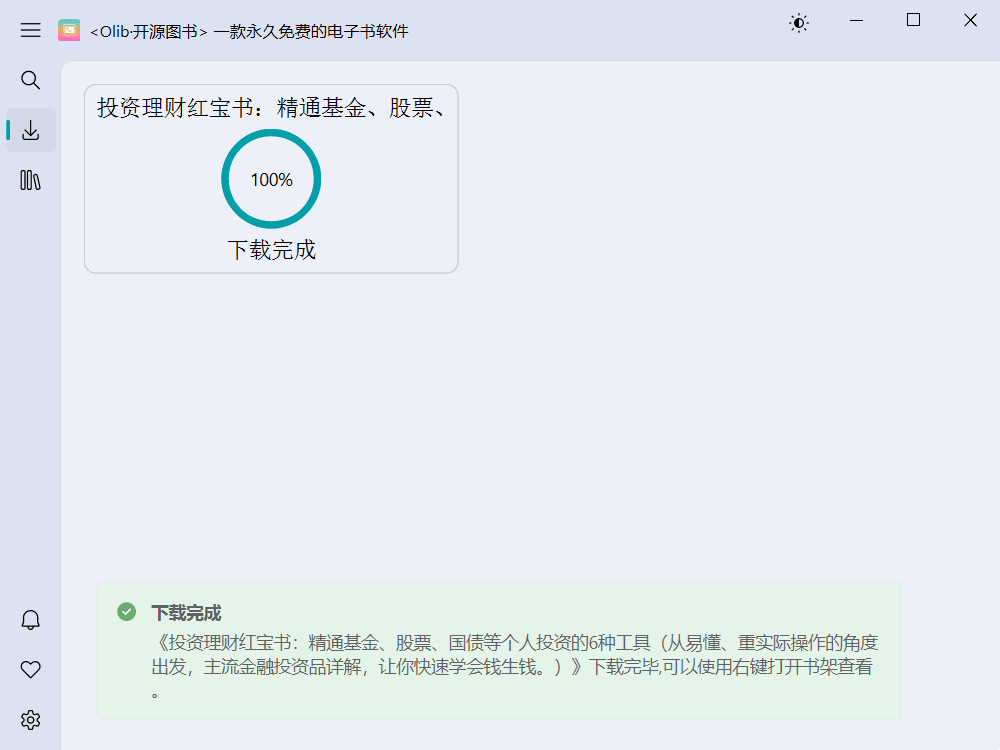Click the Olib application logo in the titlebar
The width and height of the screenshot is (1000, 750).
pyautogui.click(x=68, y=30)
